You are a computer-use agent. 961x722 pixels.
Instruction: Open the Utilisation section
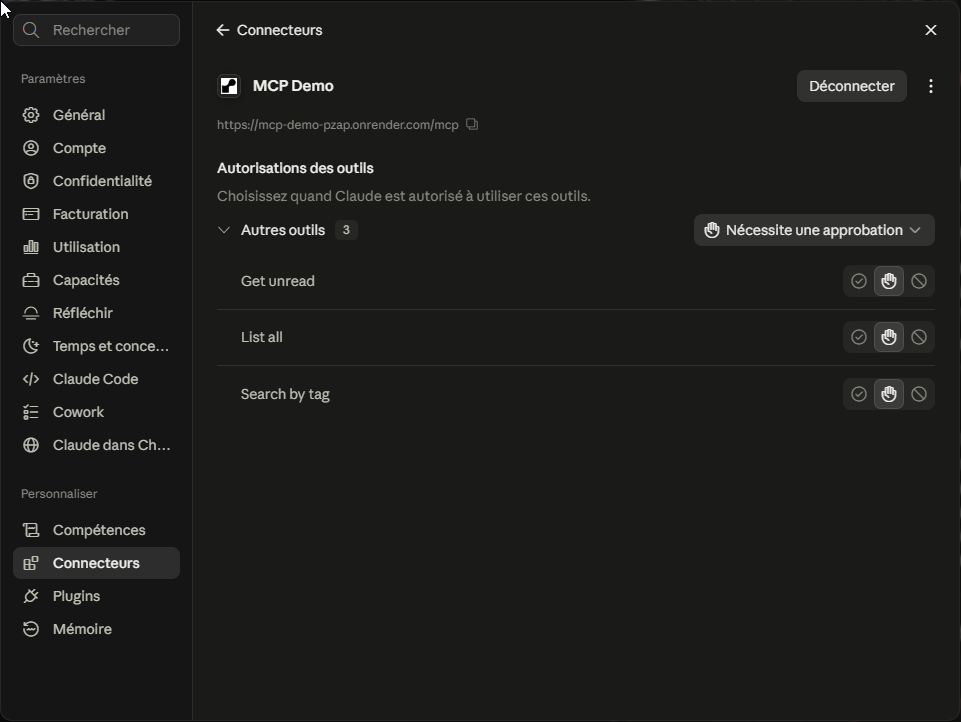click(96, 247)
